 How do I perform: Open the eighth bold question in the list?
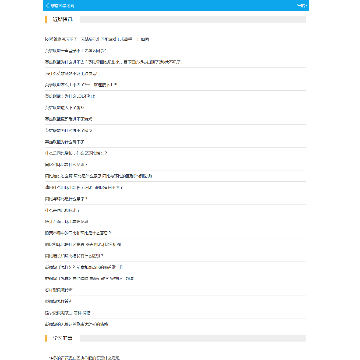pos(69,119)
